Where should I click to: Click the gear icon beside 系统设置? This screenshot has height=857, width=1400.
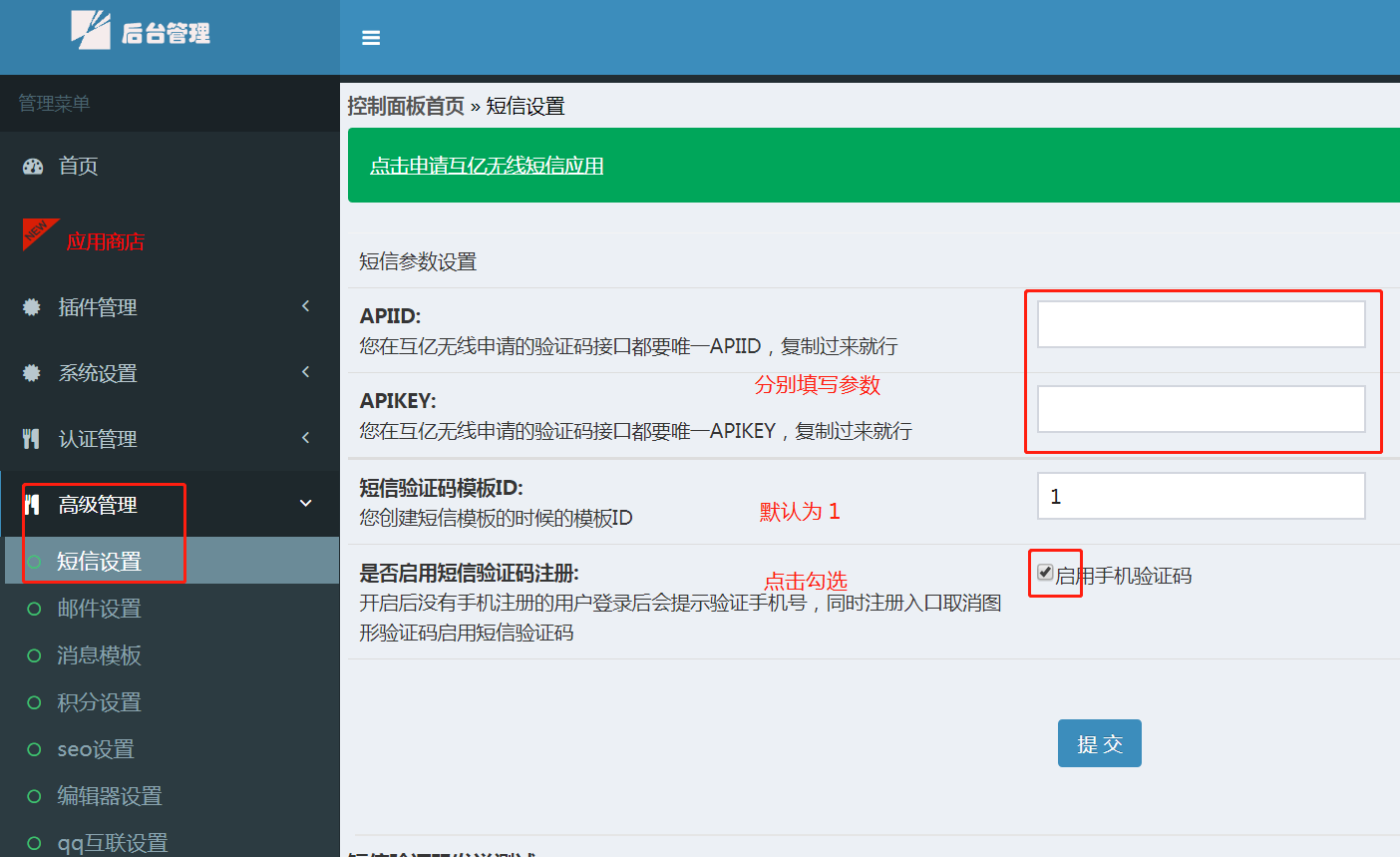pyautogui.click(x=32, y=373)
